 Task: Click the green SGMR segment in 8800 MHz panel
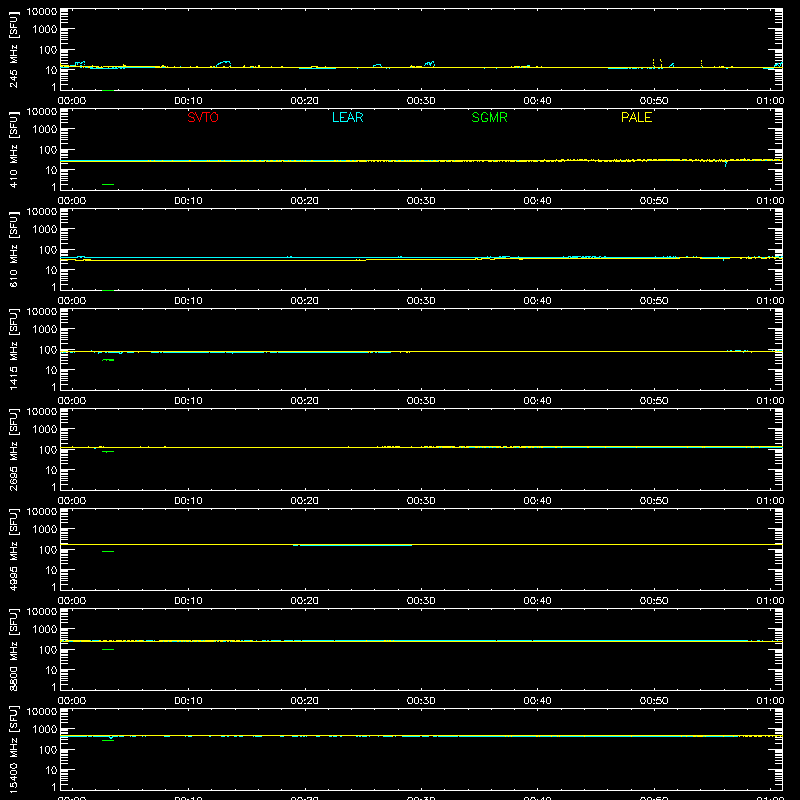click(x=108, y=649)
